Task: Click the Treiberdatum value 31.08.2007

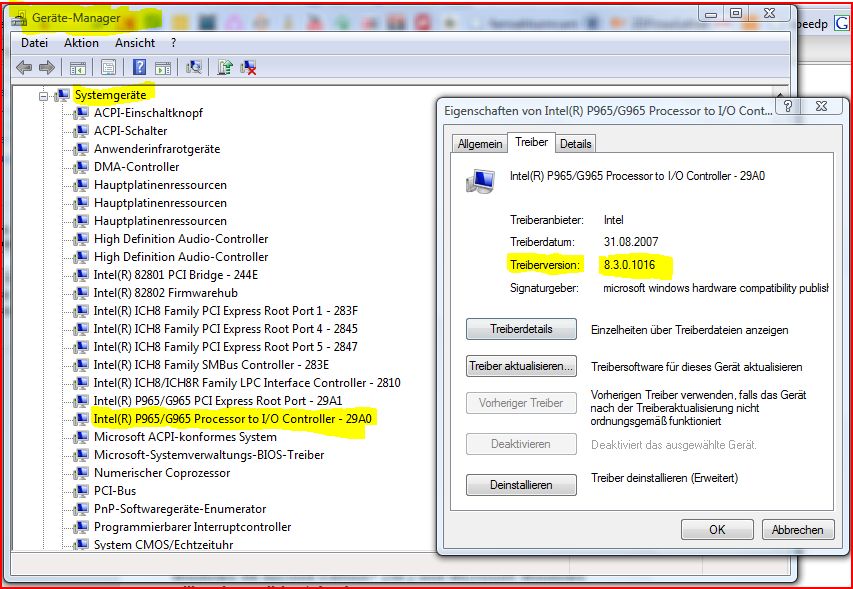Action: point(631,241)
